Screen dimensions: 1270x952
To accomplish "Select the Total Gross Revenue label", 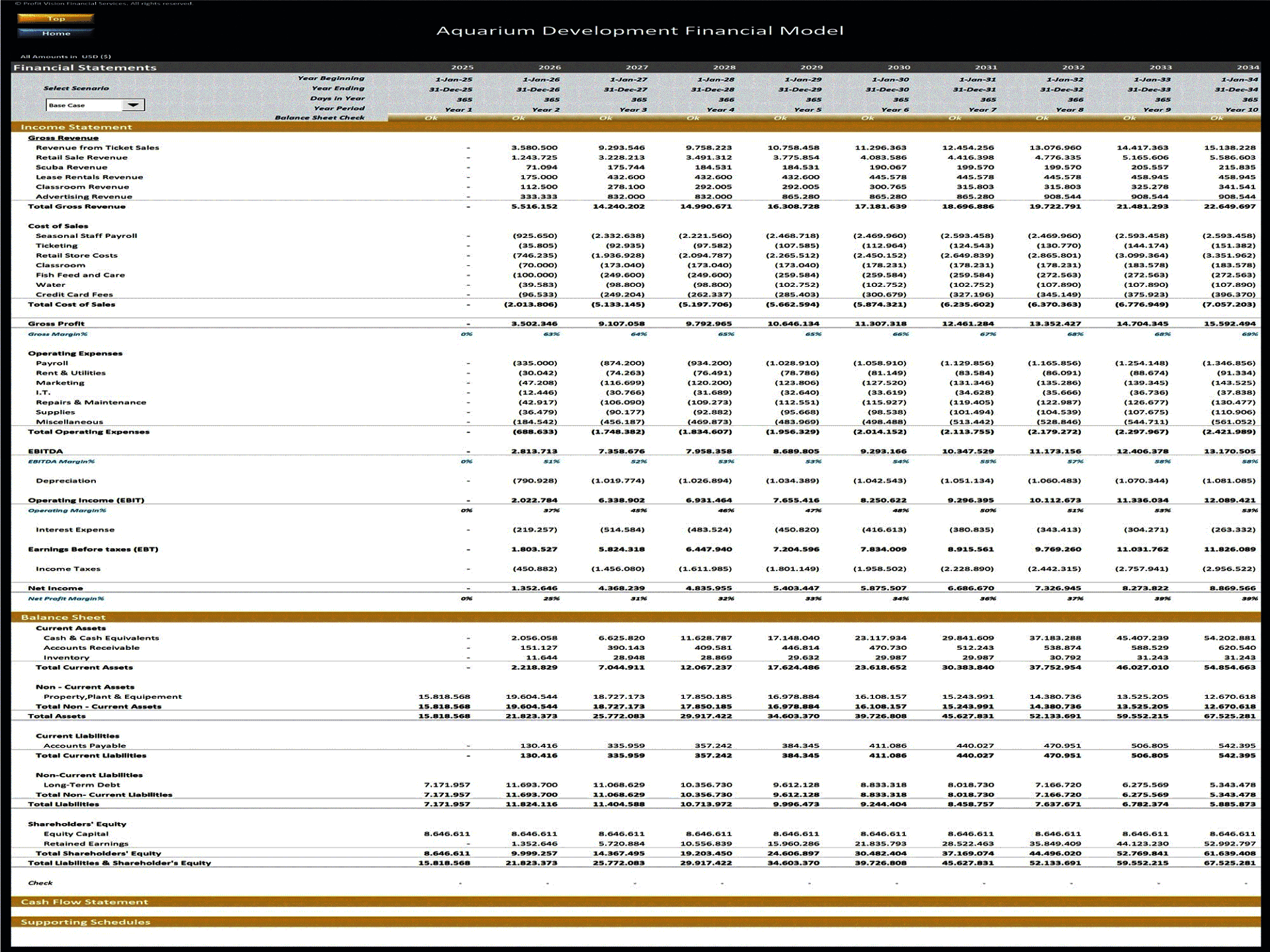I will [77, 207].
